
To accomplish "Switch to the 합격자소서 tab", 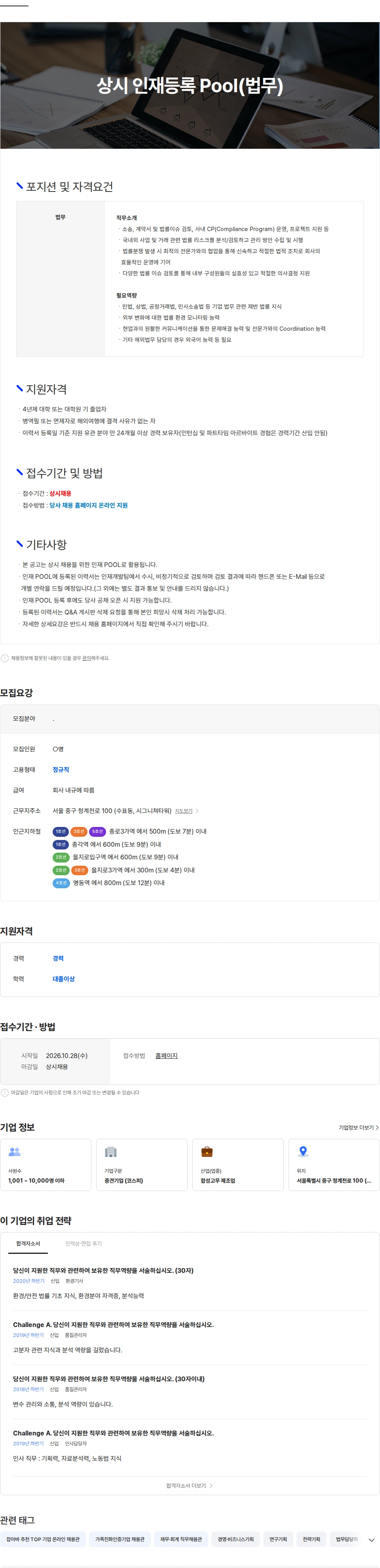I will click(x=28, y=1244).
